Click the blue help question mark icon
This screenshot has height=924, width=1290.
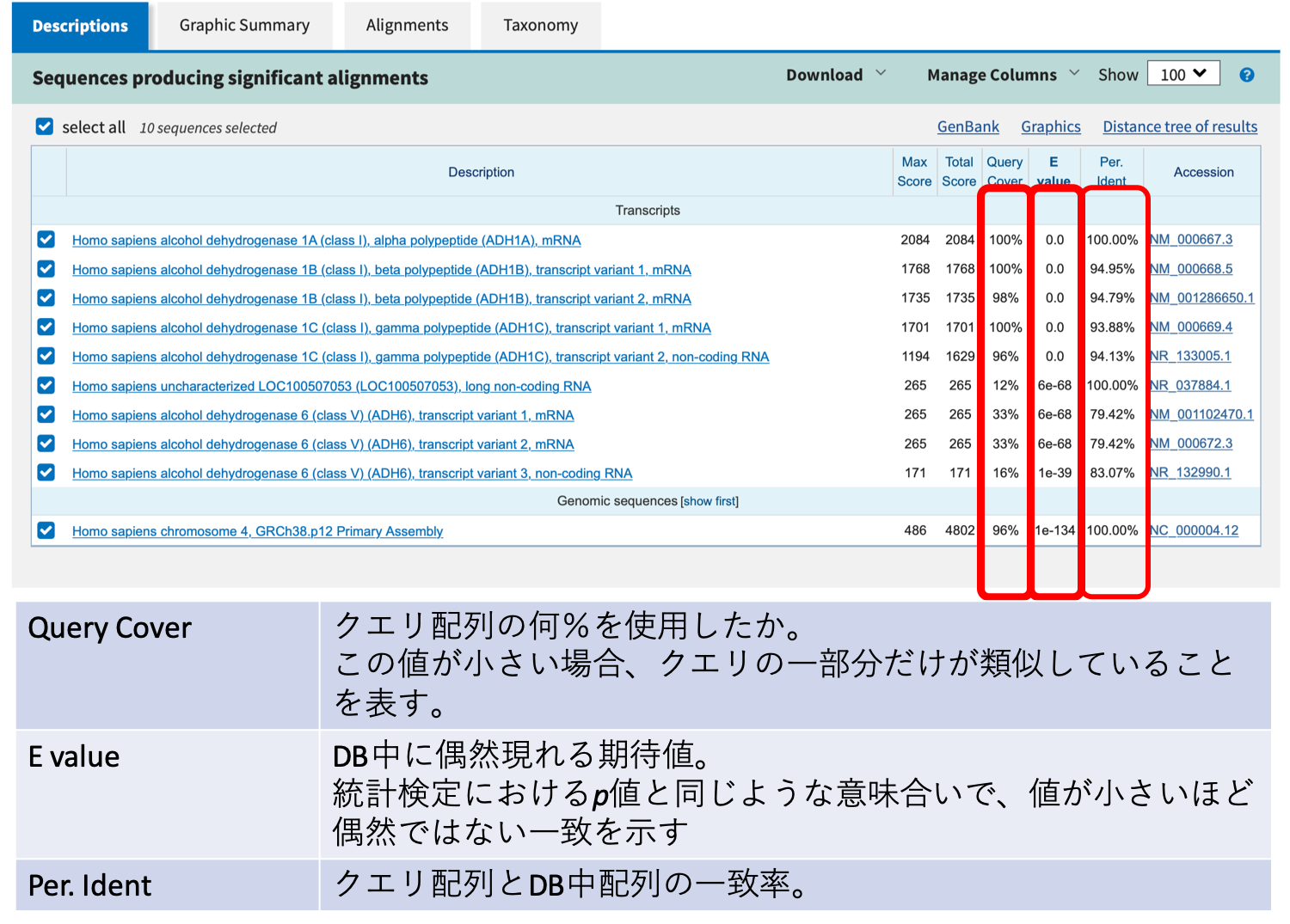(x=1246, y=76)
